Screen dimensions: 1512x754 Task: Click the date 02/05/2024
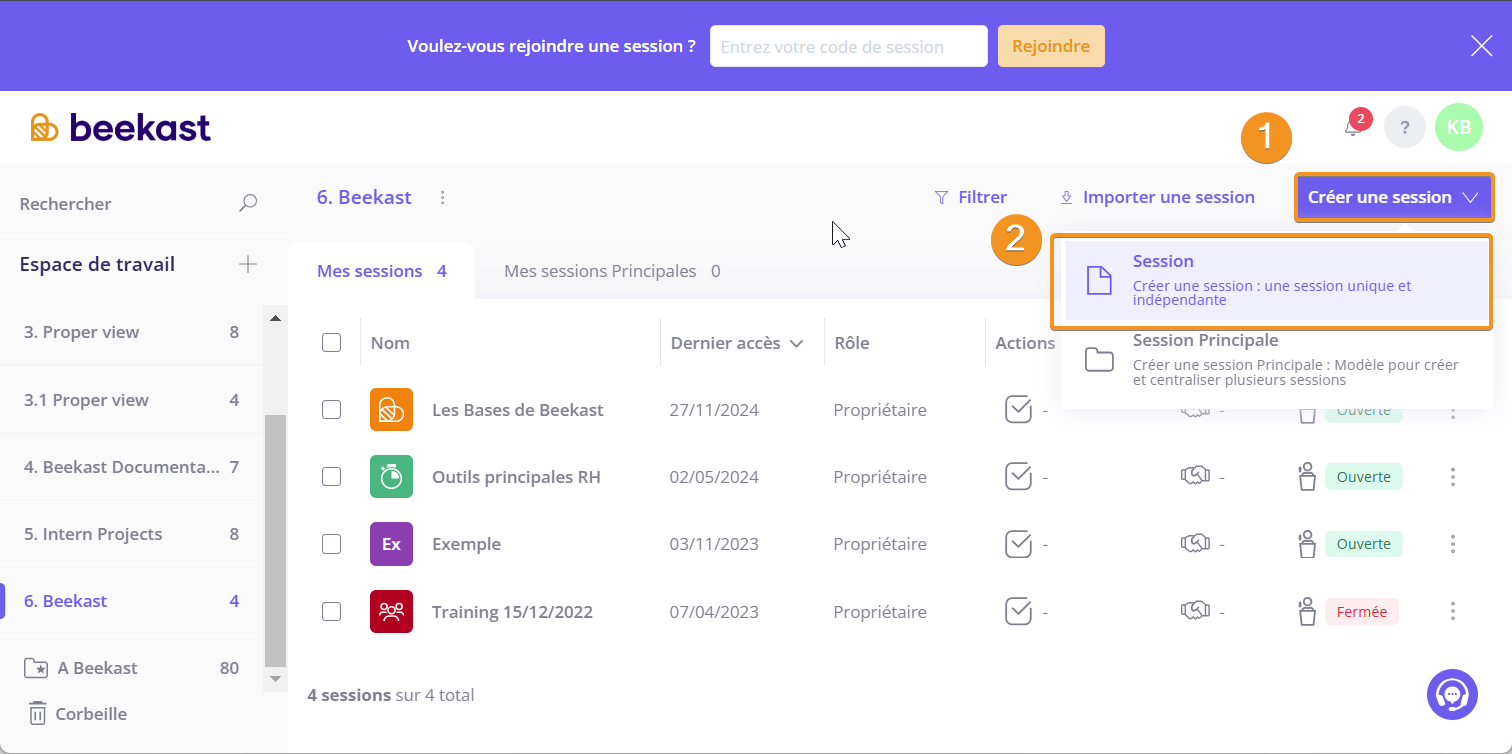click(x=714, y=477)
